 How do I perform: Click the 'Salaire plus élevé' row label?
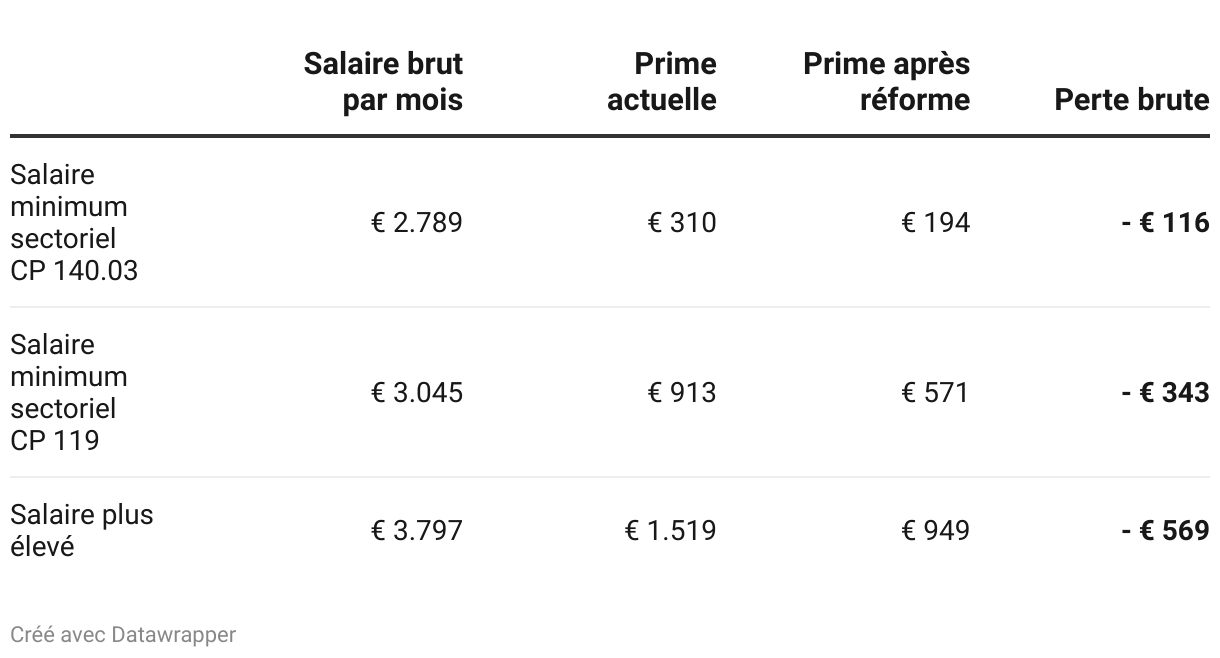(82, 530)
